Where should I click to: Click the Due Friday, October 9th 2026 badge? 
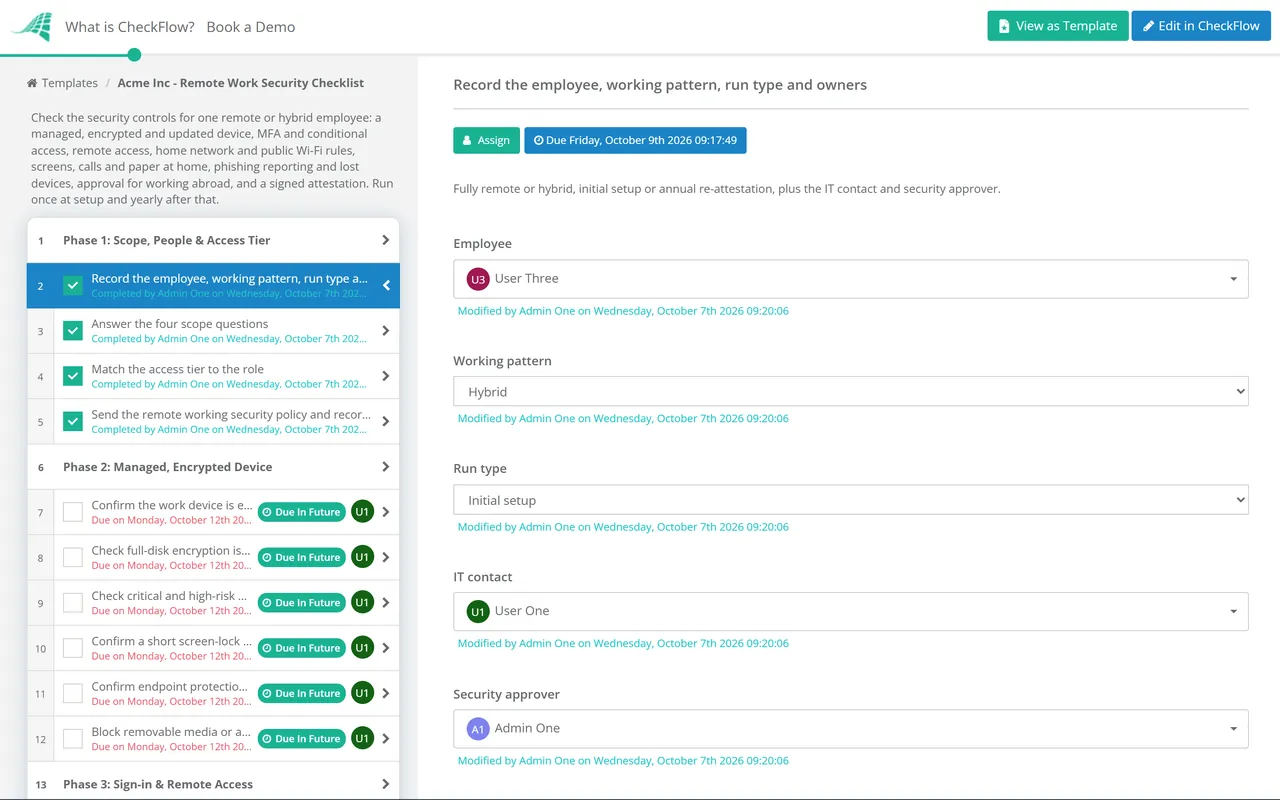[635, 141]
